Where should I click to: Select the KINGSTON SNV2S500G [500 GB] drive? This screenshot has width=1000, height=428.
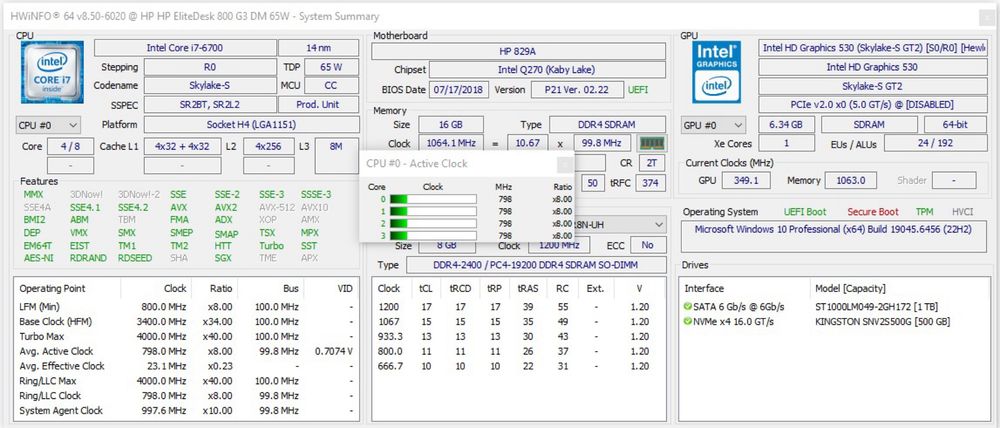coord(883,321)
